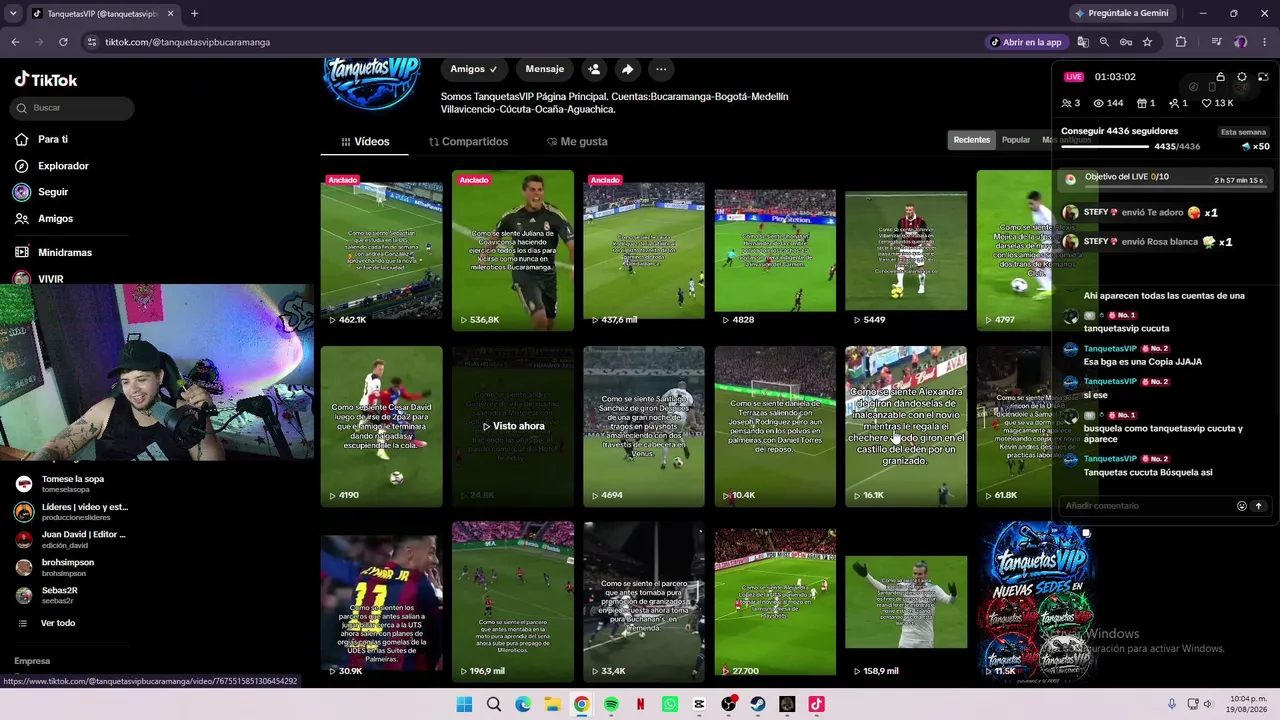
Task: Open the video with 4828 views
Action: [775, 250]
